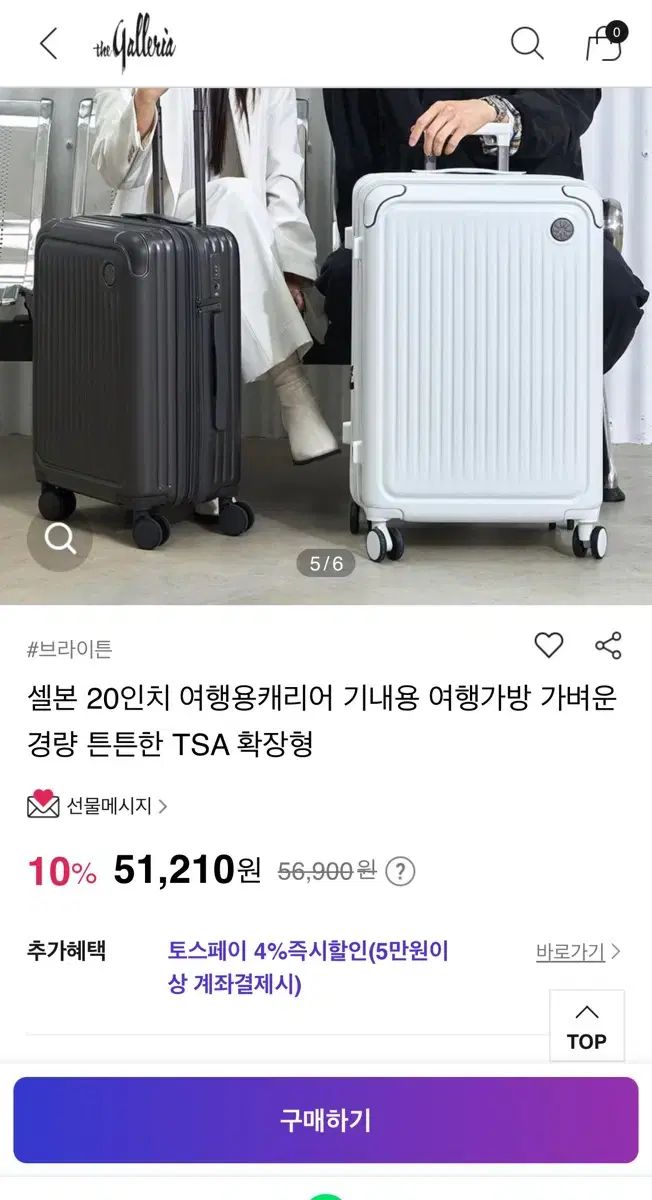Jump to top with TOP button
The width and height of the screenshot is (652, 1200).
coord(587,1026)
